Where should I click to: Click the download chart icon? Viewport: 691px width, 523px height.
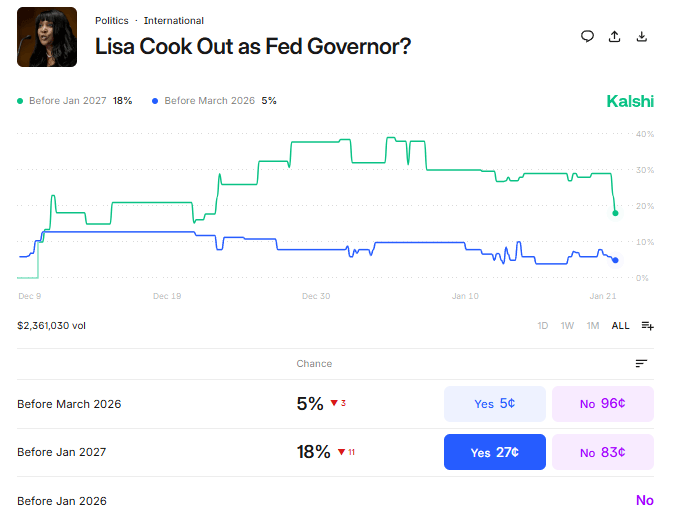point(642,36)
